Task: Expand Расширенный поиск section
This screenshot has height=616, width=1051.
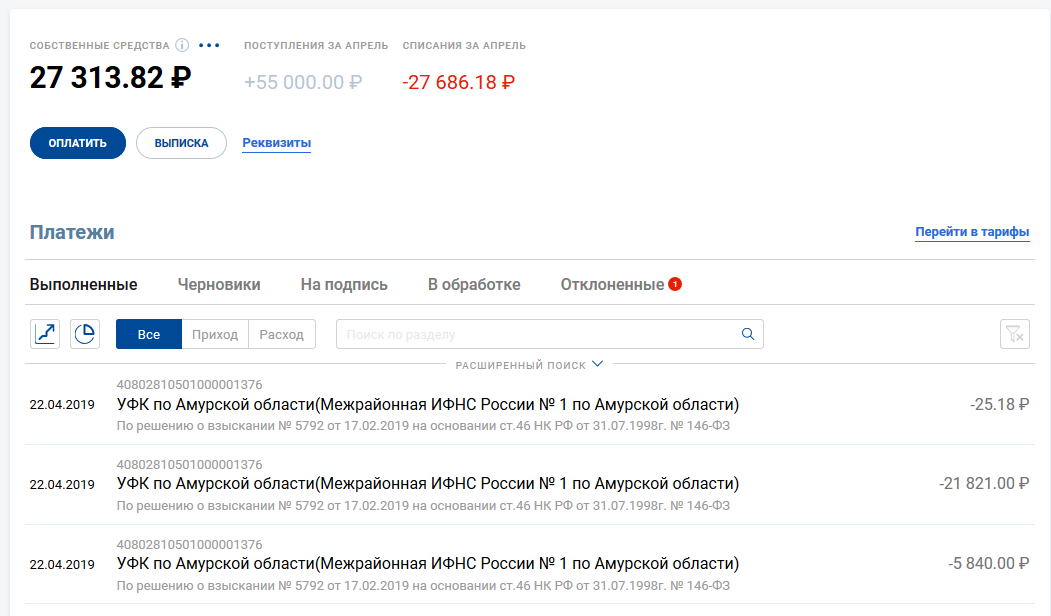Action: coord(529,365)
